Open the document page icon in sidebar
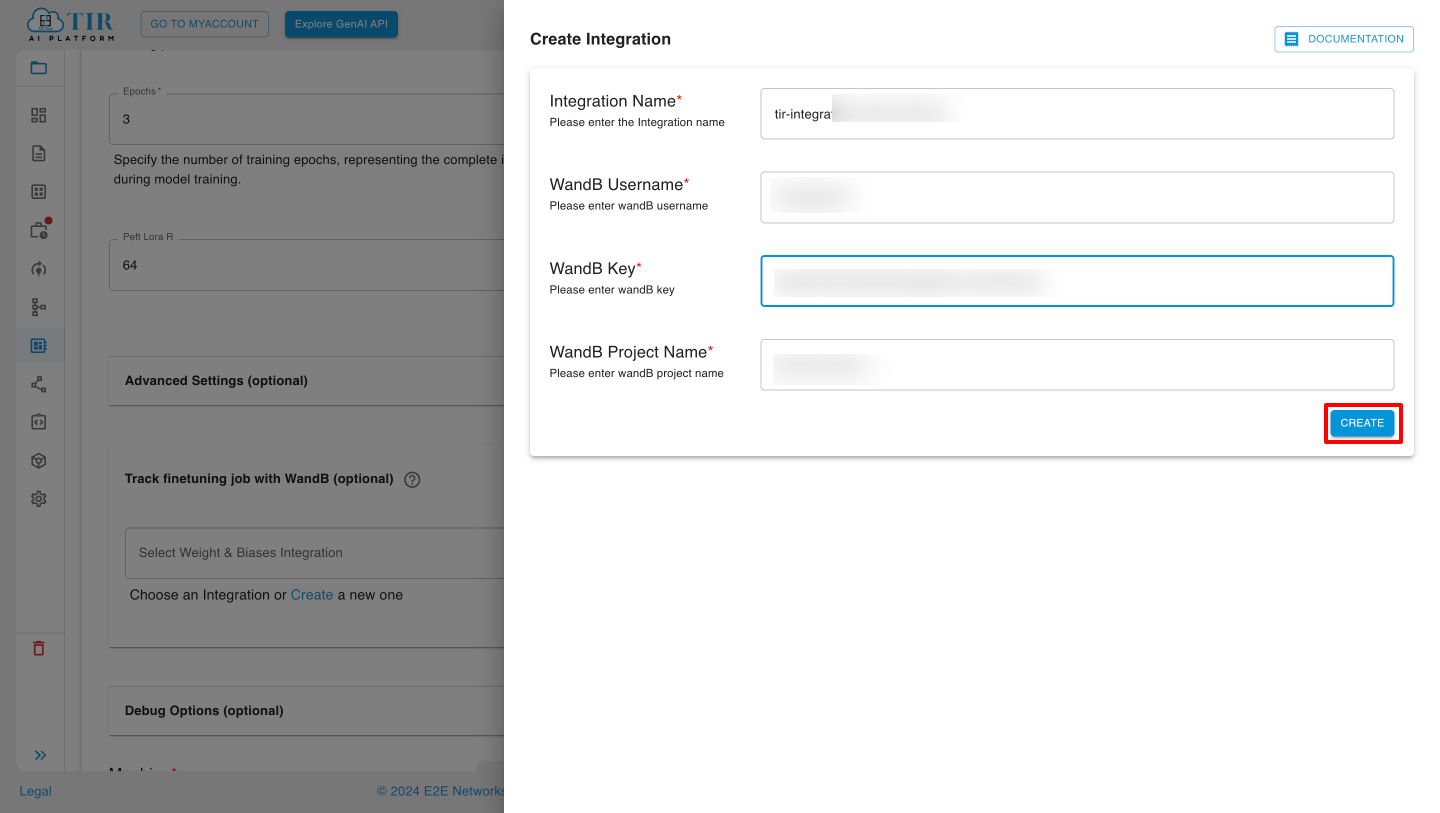Viewport: 1440px width, 813px height. tap(39, 153)
